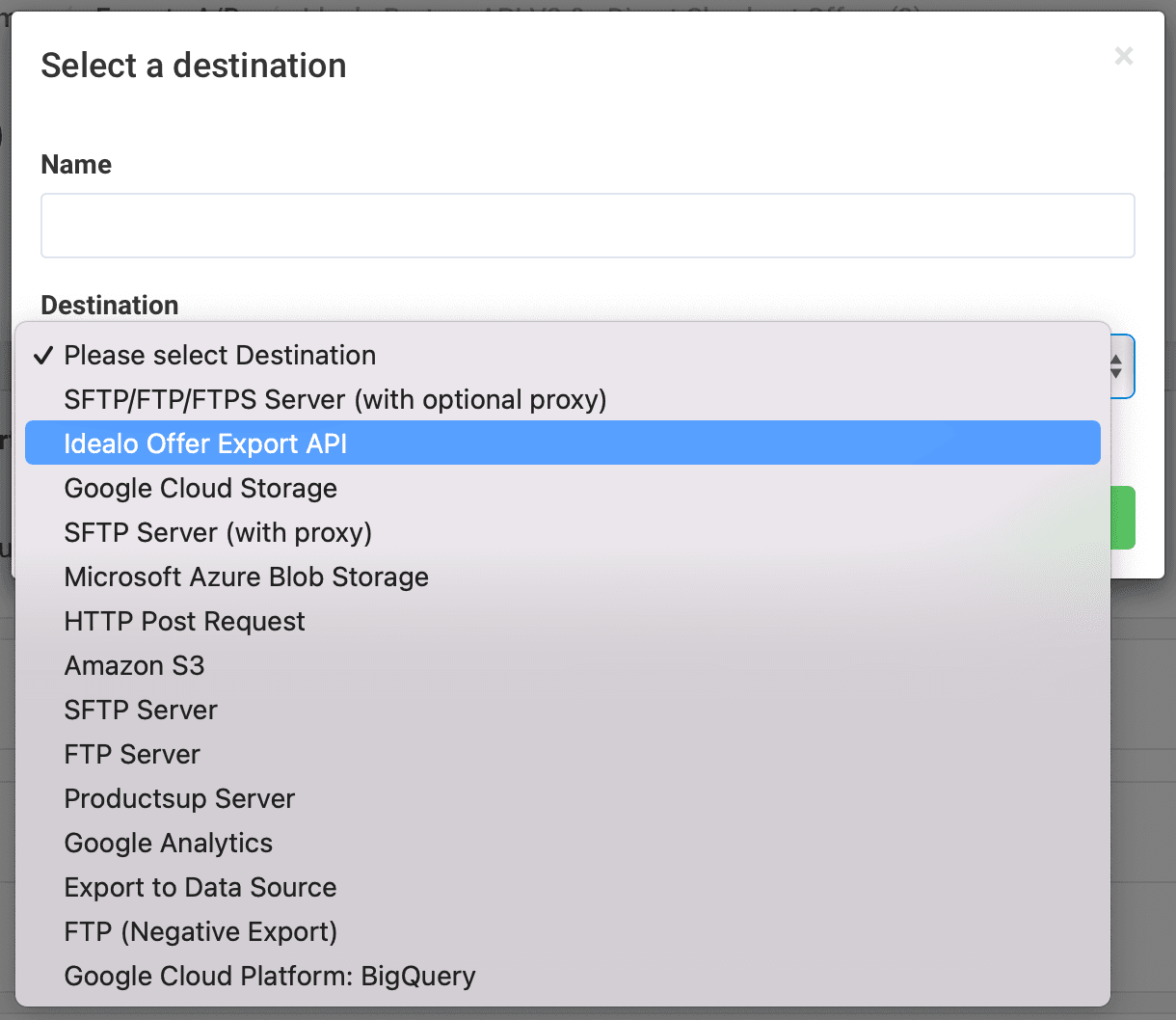Choose SFTP/FTP/FTPS Server (with optional proxy)
1176x1020 pixels.
tap(334, 400)
